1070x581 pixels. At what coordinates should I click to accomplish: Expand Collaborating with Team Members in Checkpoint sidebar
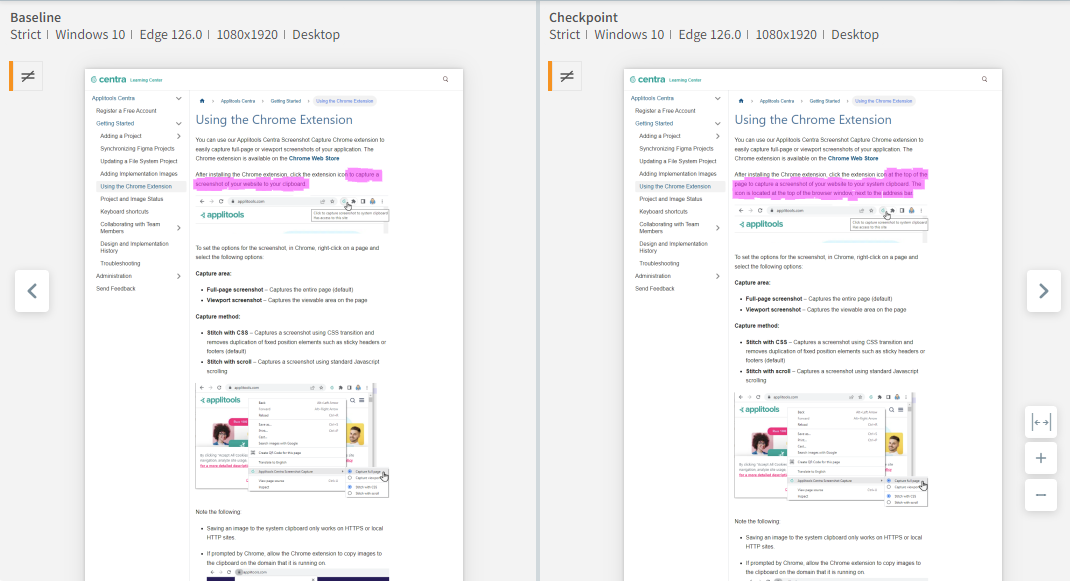pos(718,228)
